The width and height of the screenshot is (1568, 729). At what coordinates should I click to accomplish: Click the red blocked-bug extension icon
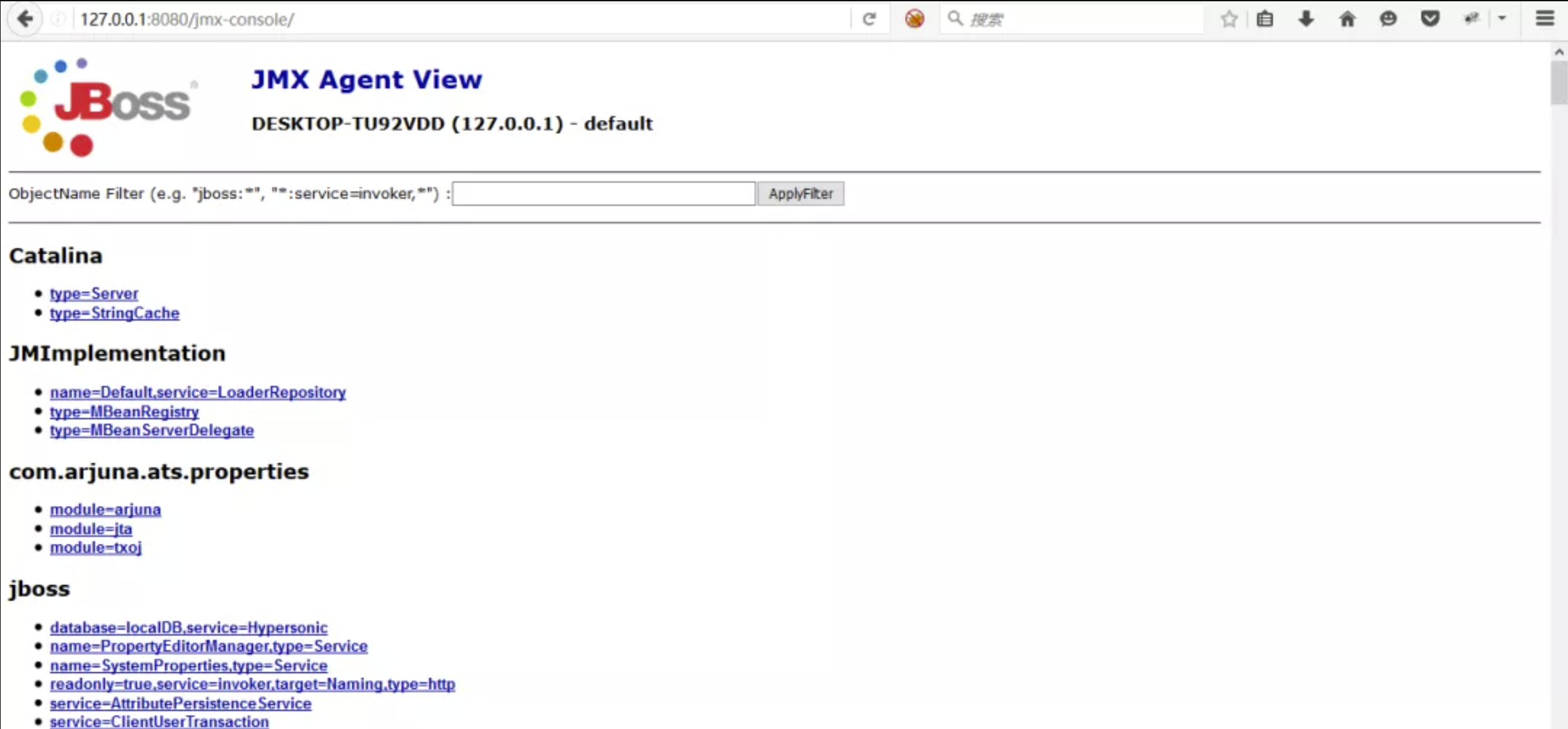point(914,19)
